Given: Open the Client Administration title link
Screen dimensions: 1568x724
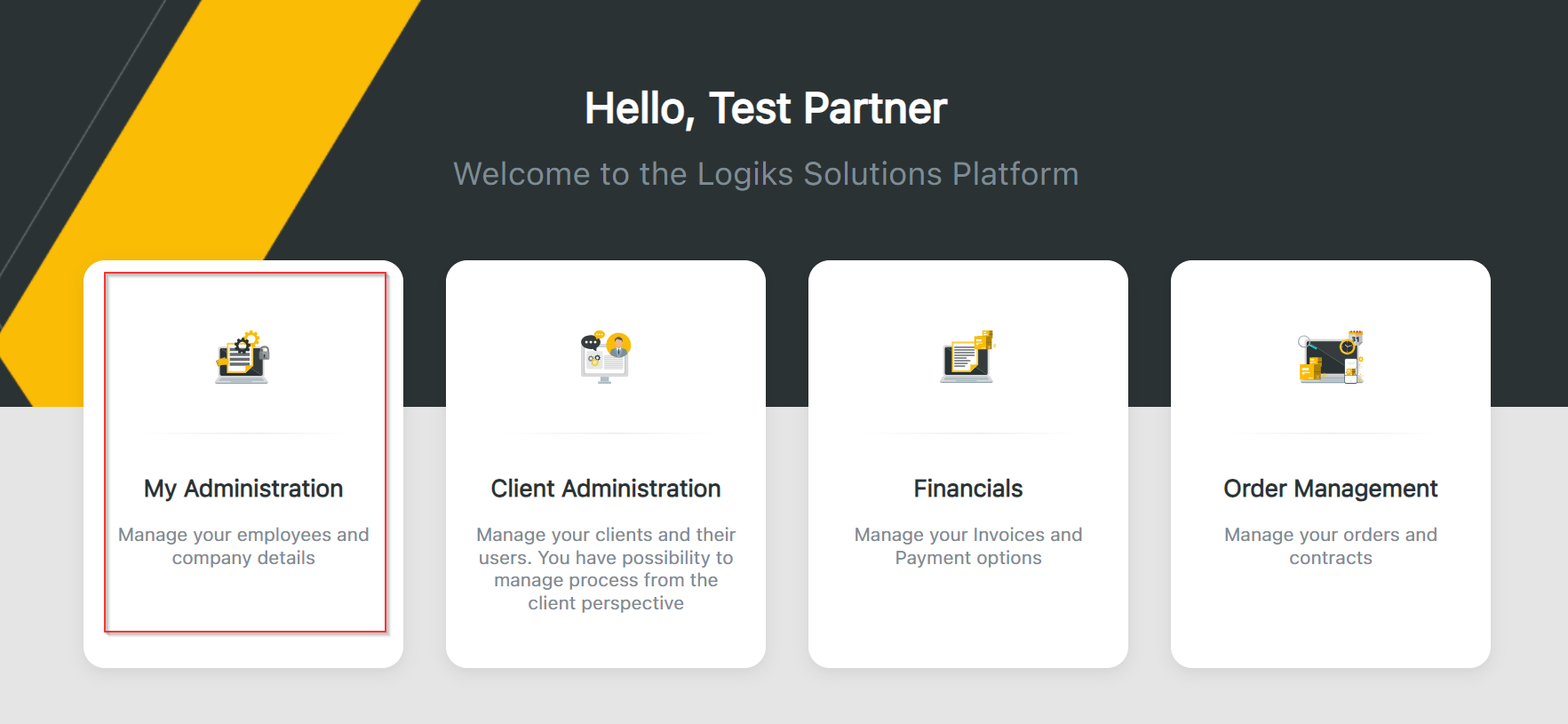Looking at the screenshot, I should click(x=606, y=489).
